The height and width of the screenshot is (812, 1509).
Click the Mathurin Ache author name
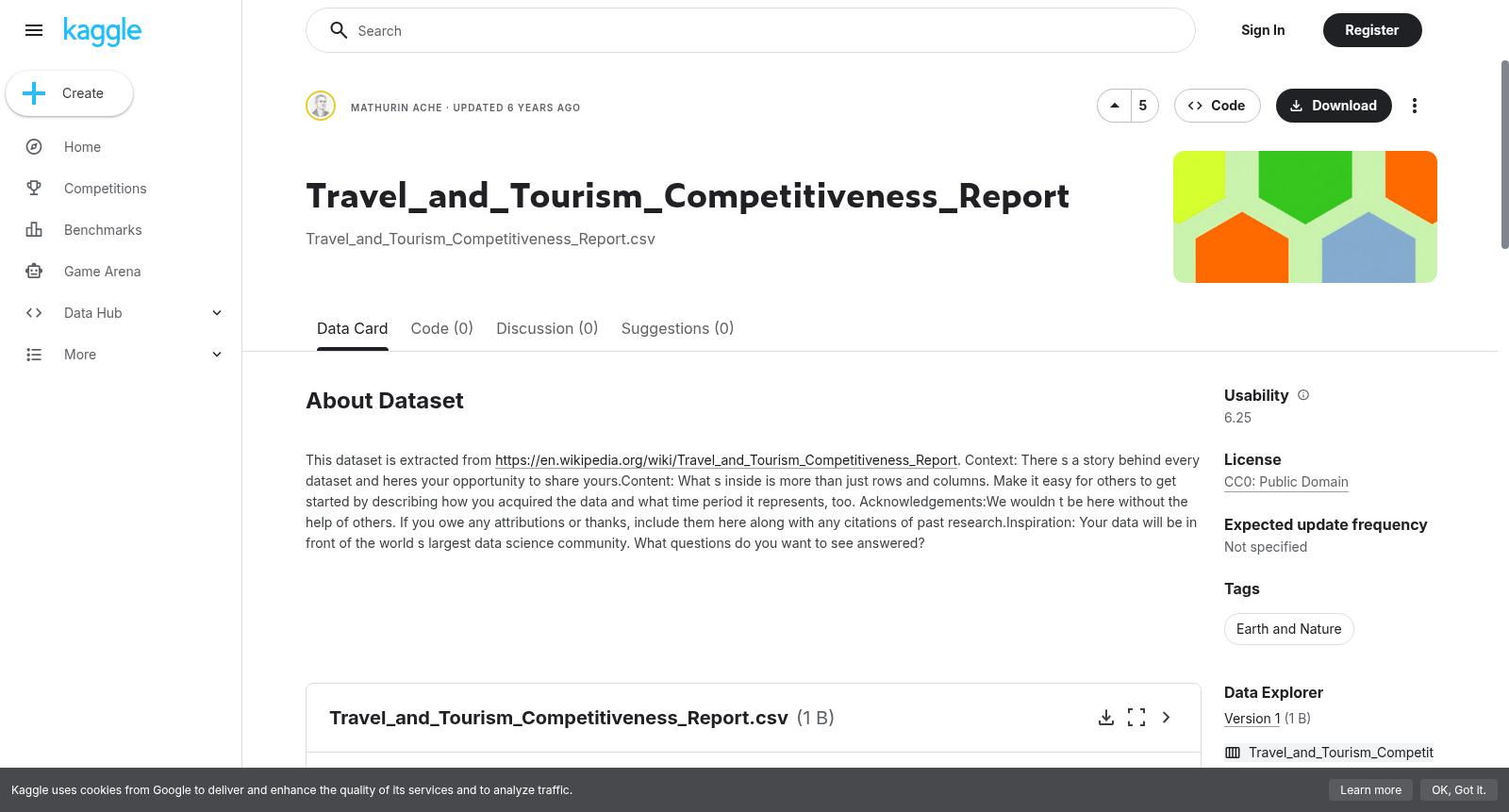[396, 108]
